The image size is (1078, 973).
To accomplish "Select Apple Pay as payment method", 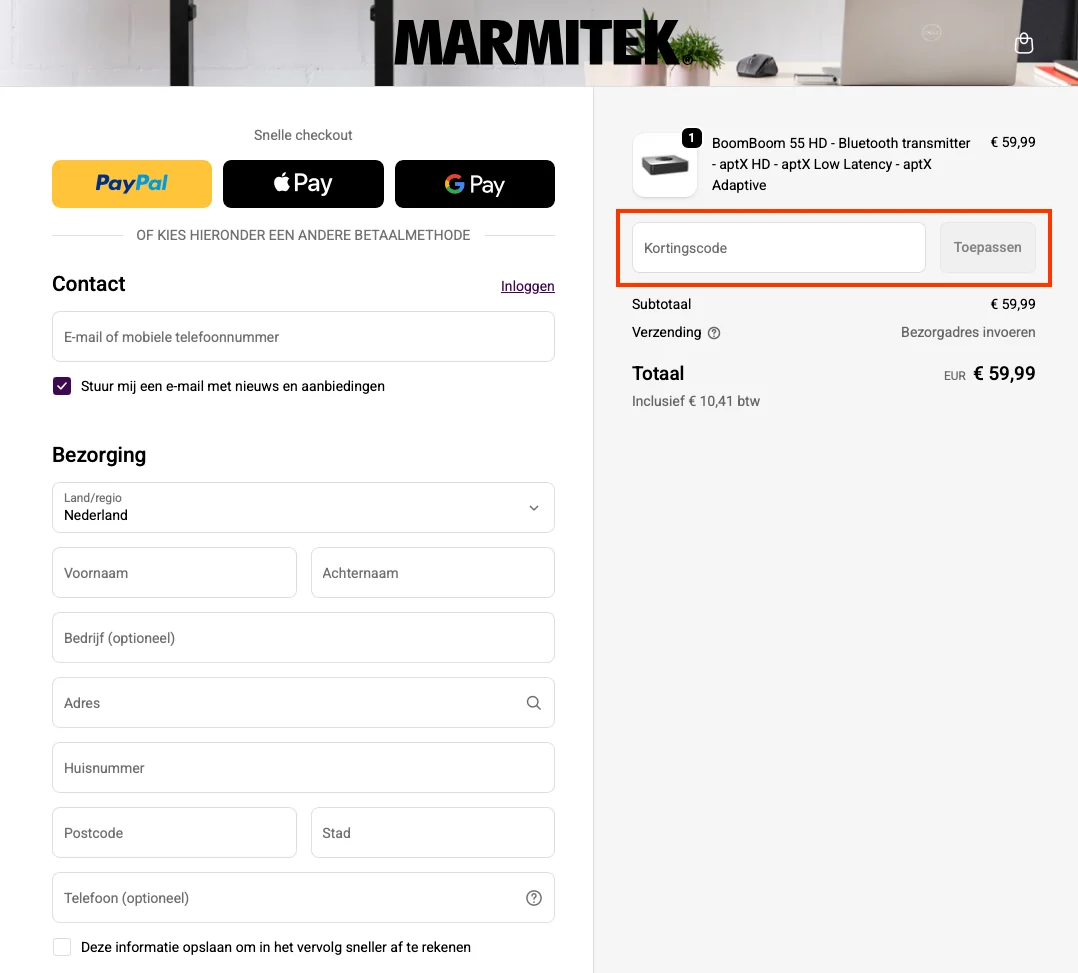I will [x=303, y=184].
